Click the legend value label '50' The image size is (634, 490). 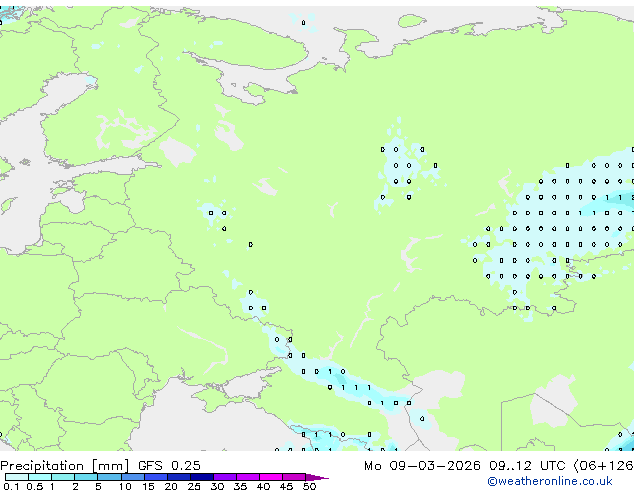(x=309, y=486)
